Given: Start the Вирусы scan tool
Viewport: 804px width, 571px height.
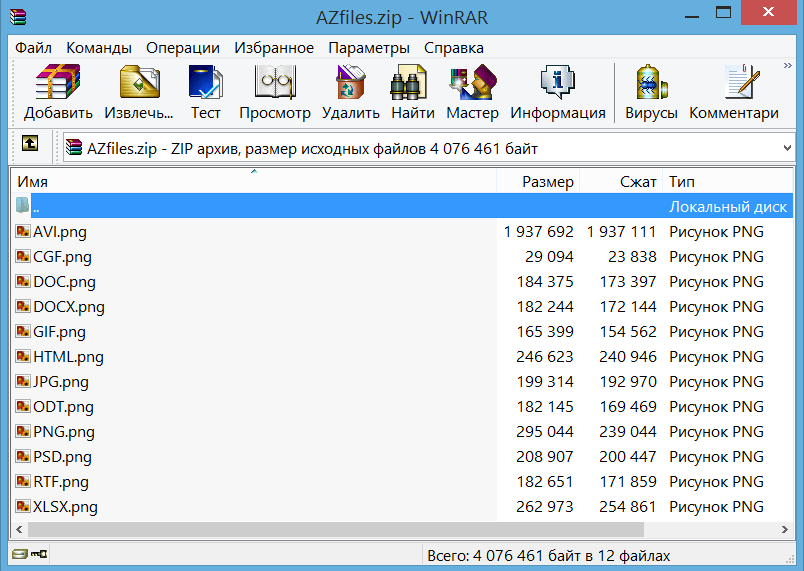Looking at the screenshot, I should point(651,82).
